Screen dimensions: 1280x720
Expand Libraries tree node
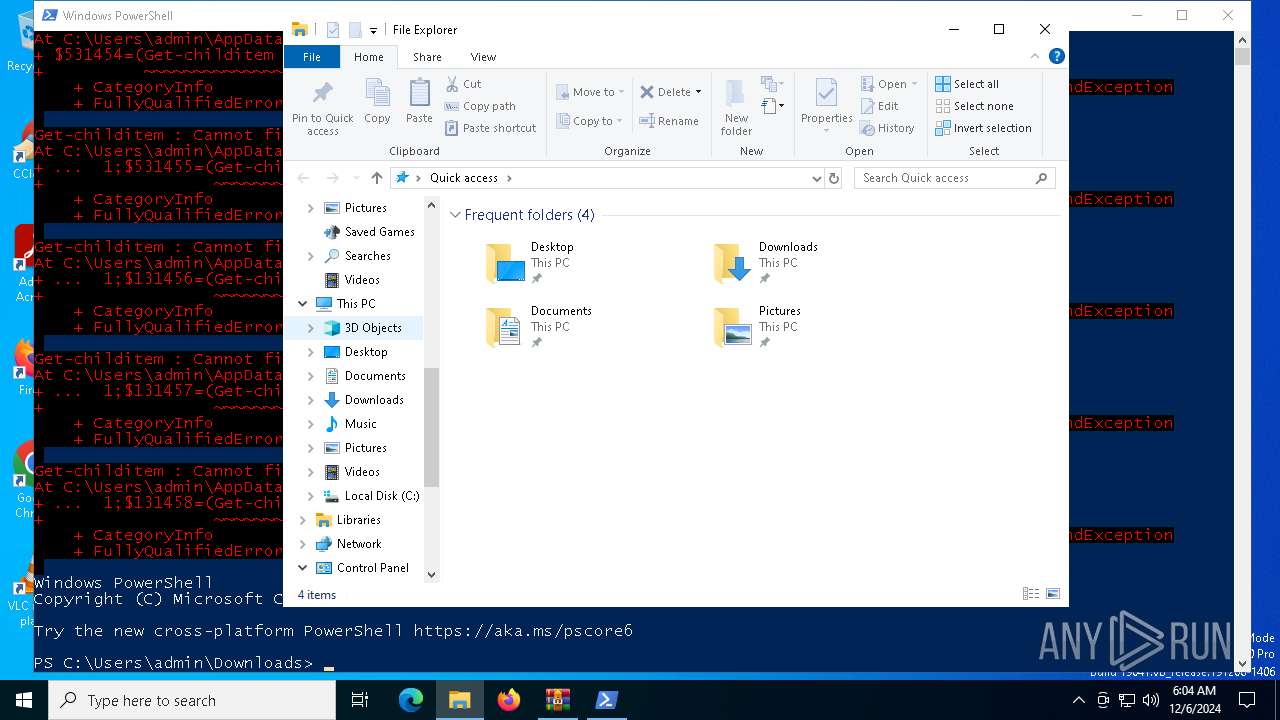[x=303, y=520]
